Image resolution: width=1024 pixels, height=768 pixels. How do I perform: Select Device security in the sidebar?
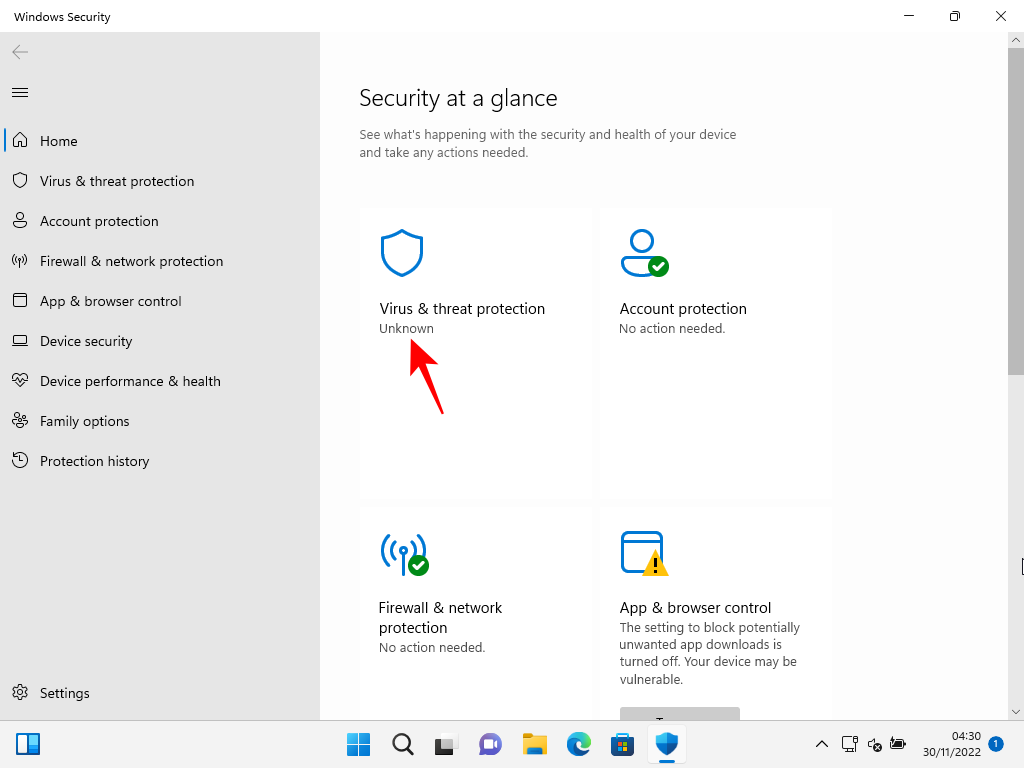pyautogui.click(x=86, y=341)
